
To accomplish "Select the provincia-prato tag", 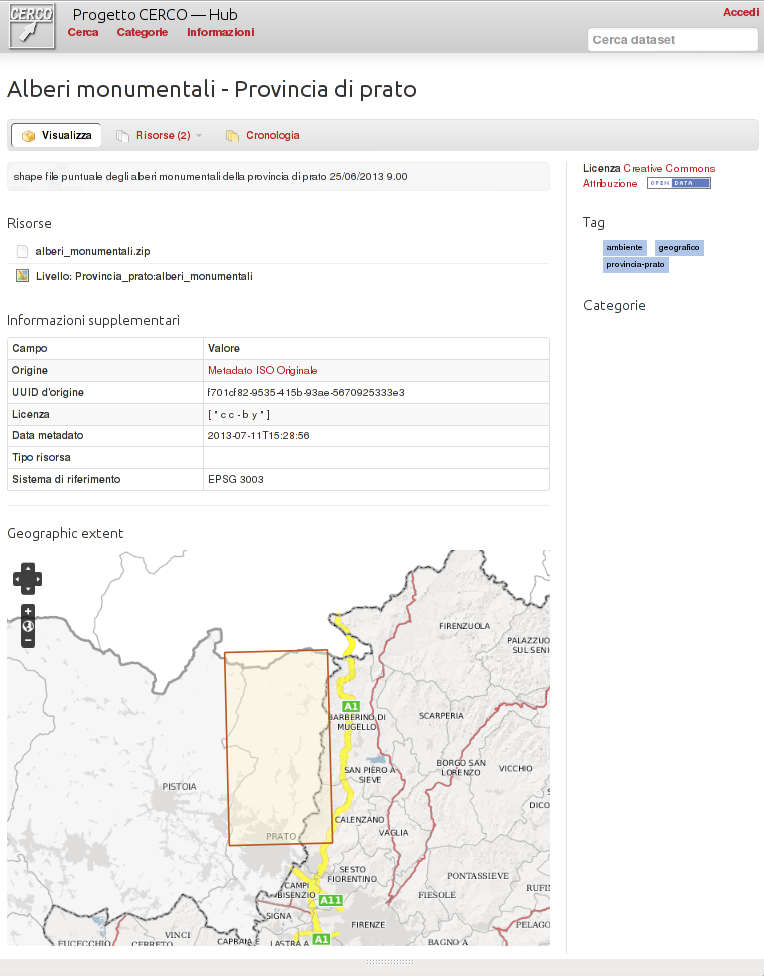I will click(635, 265).
